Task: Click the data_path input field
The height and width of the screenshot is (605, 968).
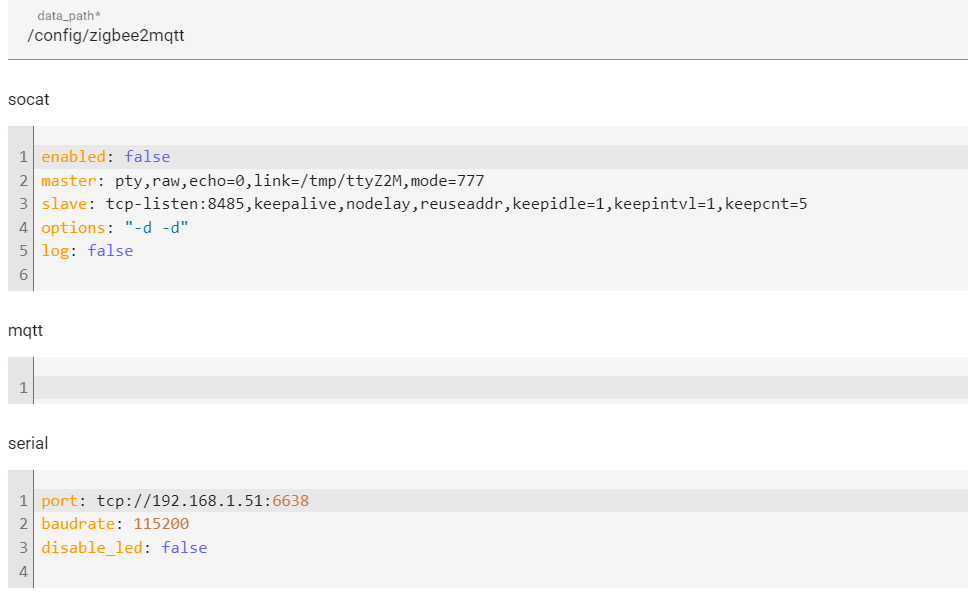Action: coord(400,35)
